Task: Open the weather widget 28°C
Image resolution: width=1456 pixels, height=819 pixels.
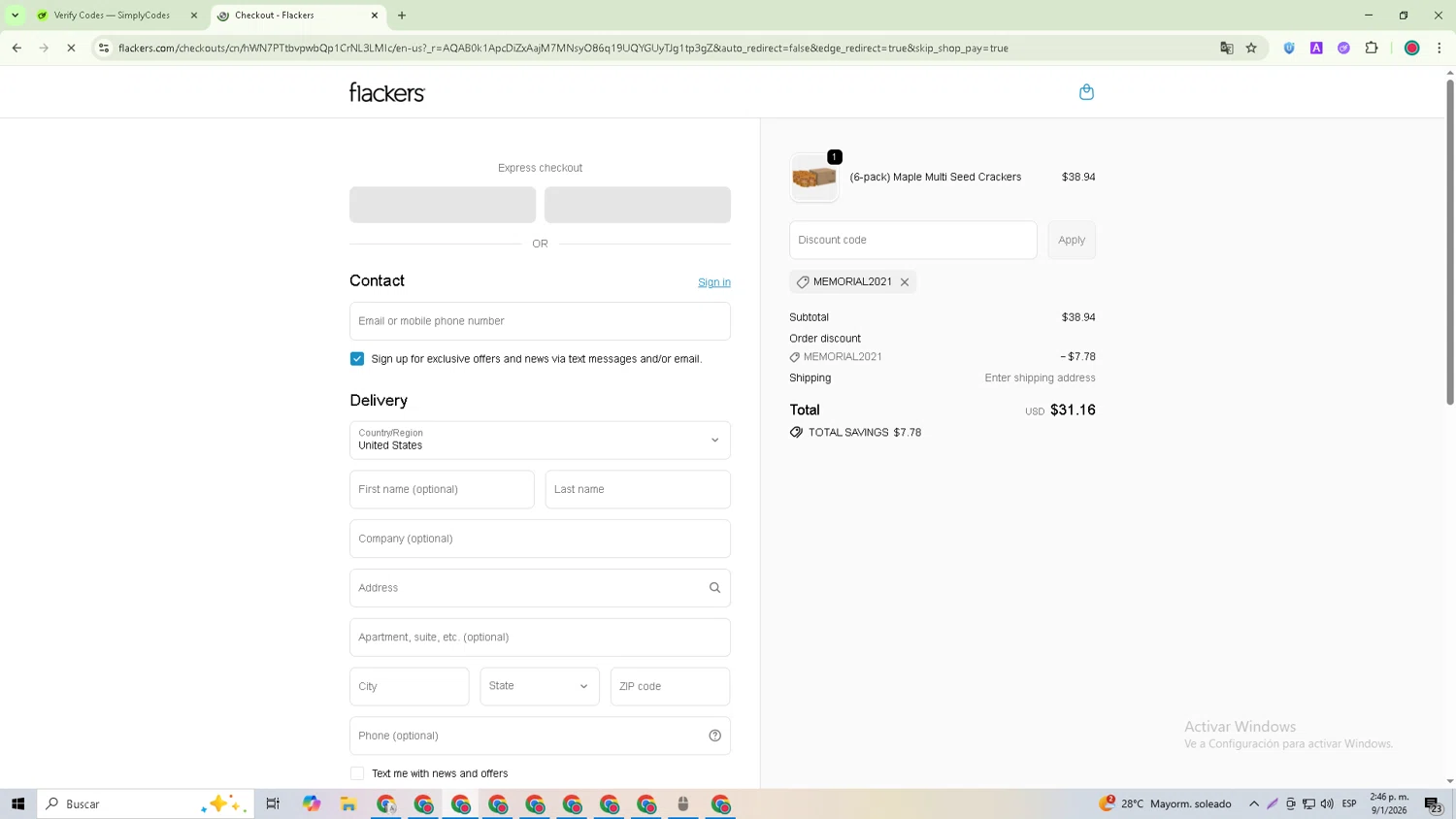Action: coord(1165,803)
